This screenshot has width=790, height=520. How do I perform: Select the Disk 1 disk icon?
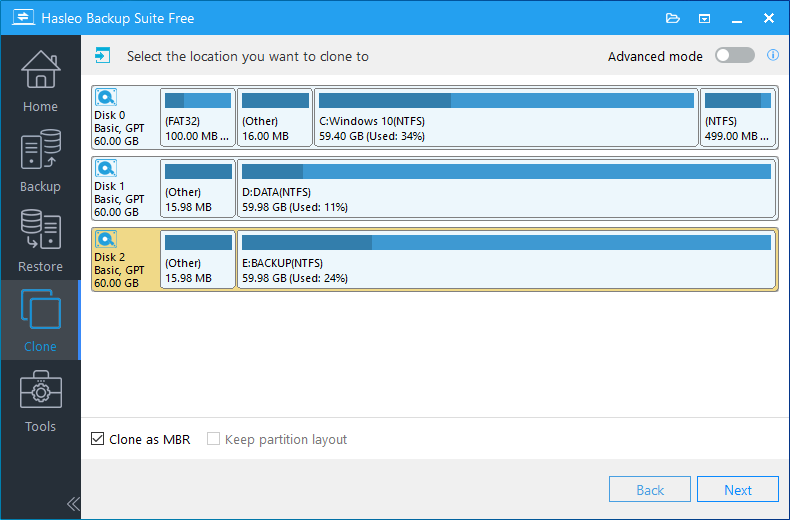106,168
